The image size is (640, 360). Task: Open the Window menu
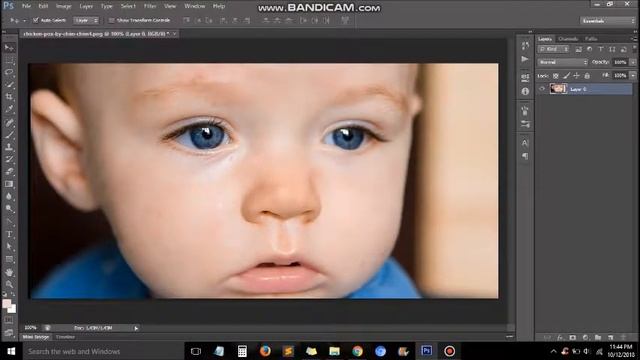pyautogui.click(x=194, y=6)
